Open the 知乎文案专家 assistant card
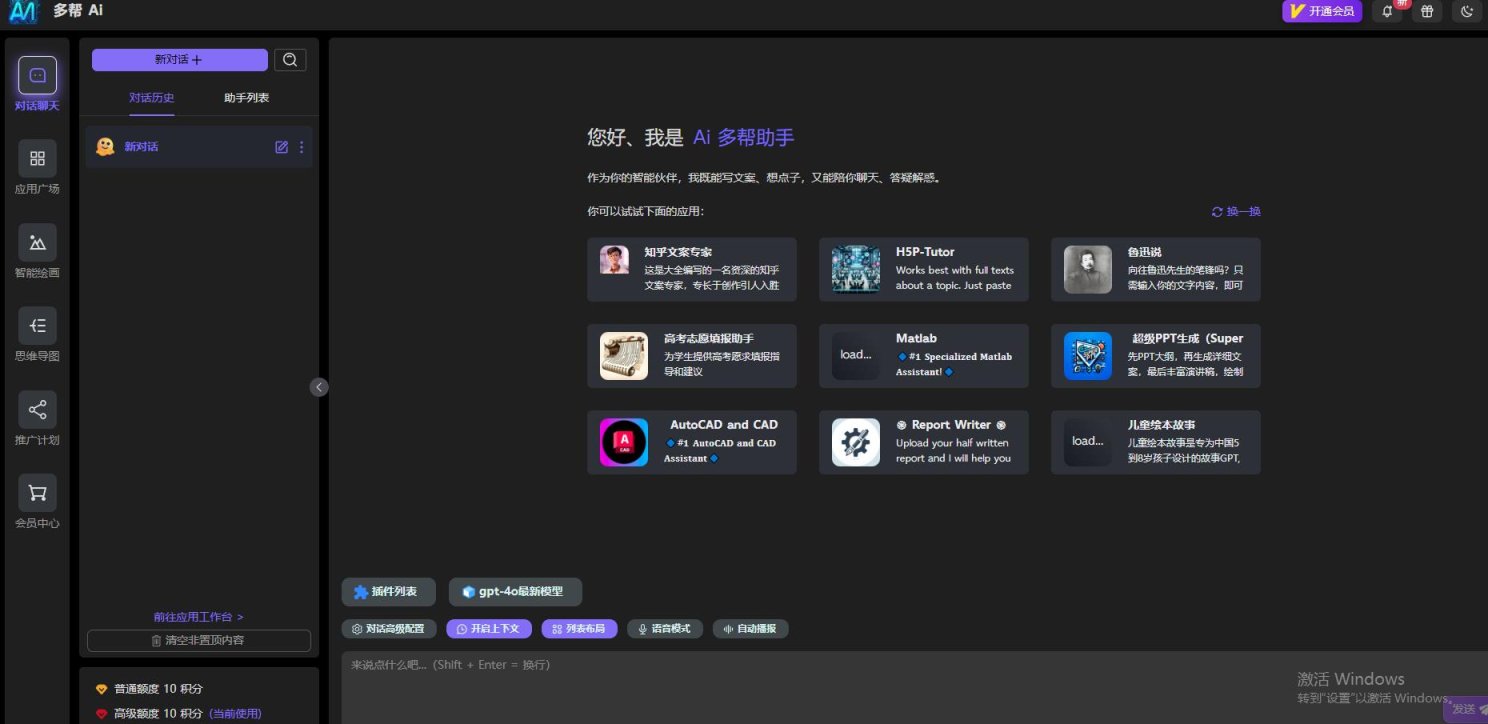The height and width of the screenshot is (724, 1488). click(692, 269)
